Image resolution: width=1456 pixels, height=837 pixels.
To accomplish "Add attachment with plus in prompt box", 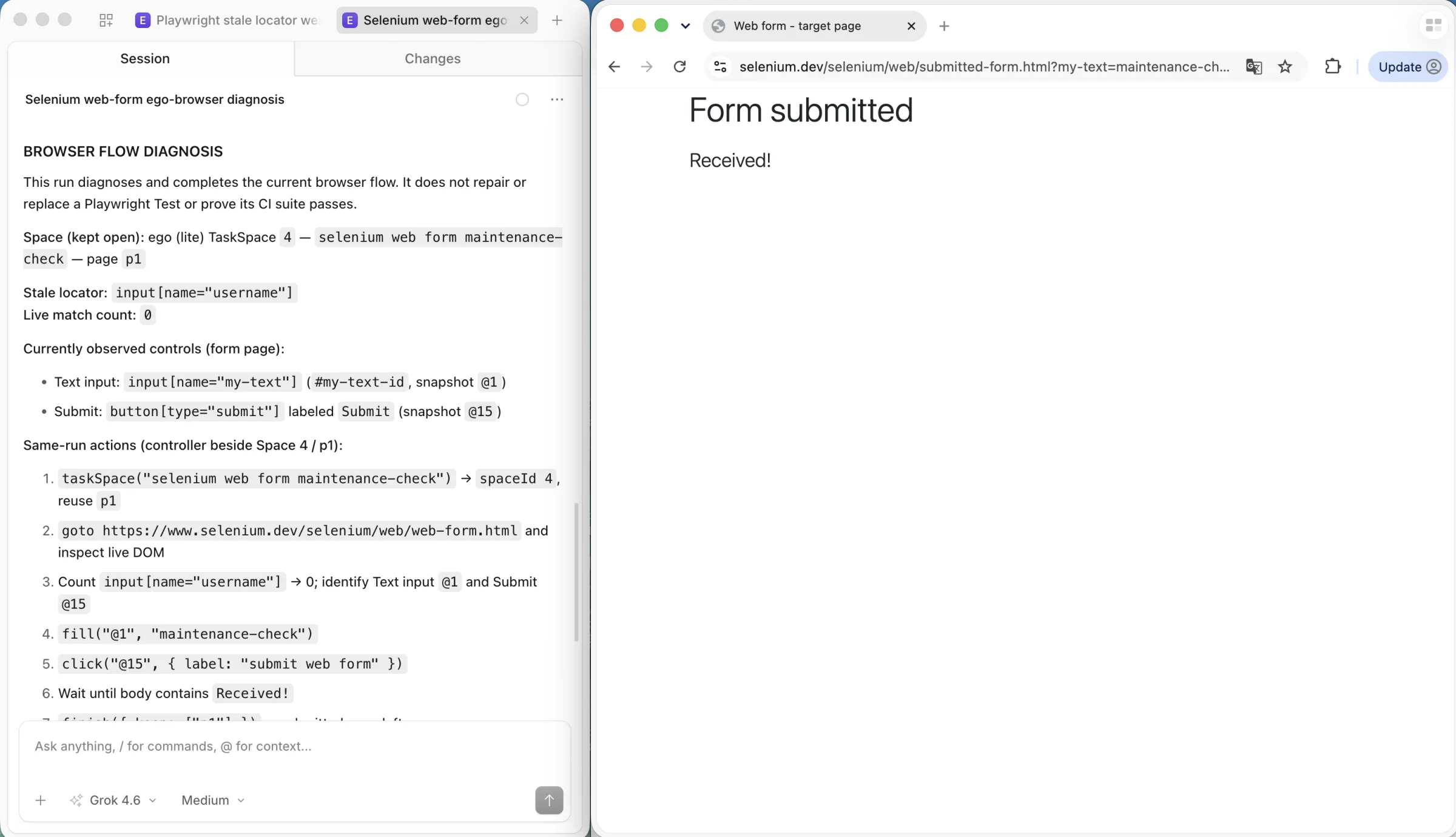I will (41, 801).
